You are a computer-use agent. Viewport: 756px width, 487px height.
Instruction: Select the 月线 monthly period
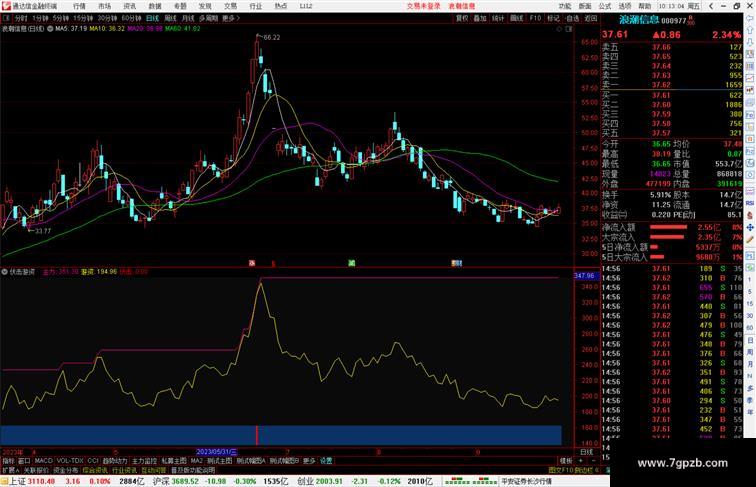coord(188,18)
